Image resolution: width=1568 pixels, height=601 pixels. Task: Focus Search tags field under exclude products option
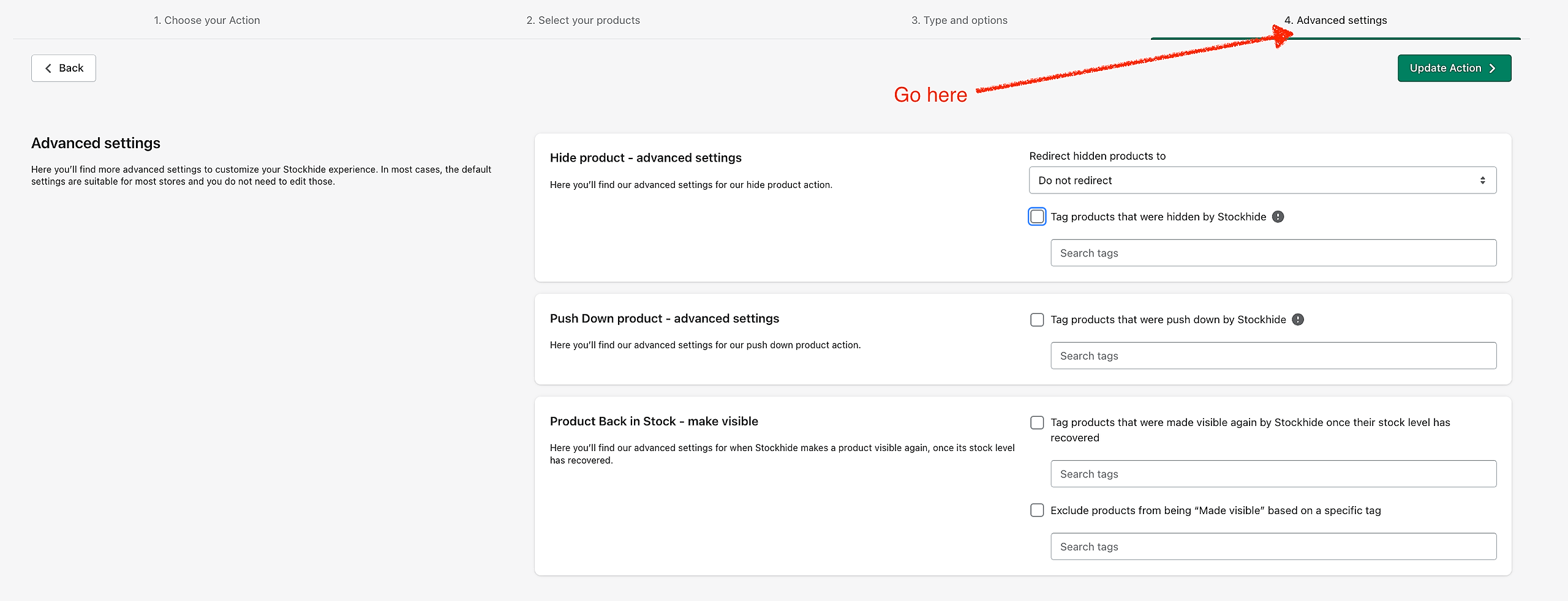[1273, 547]
